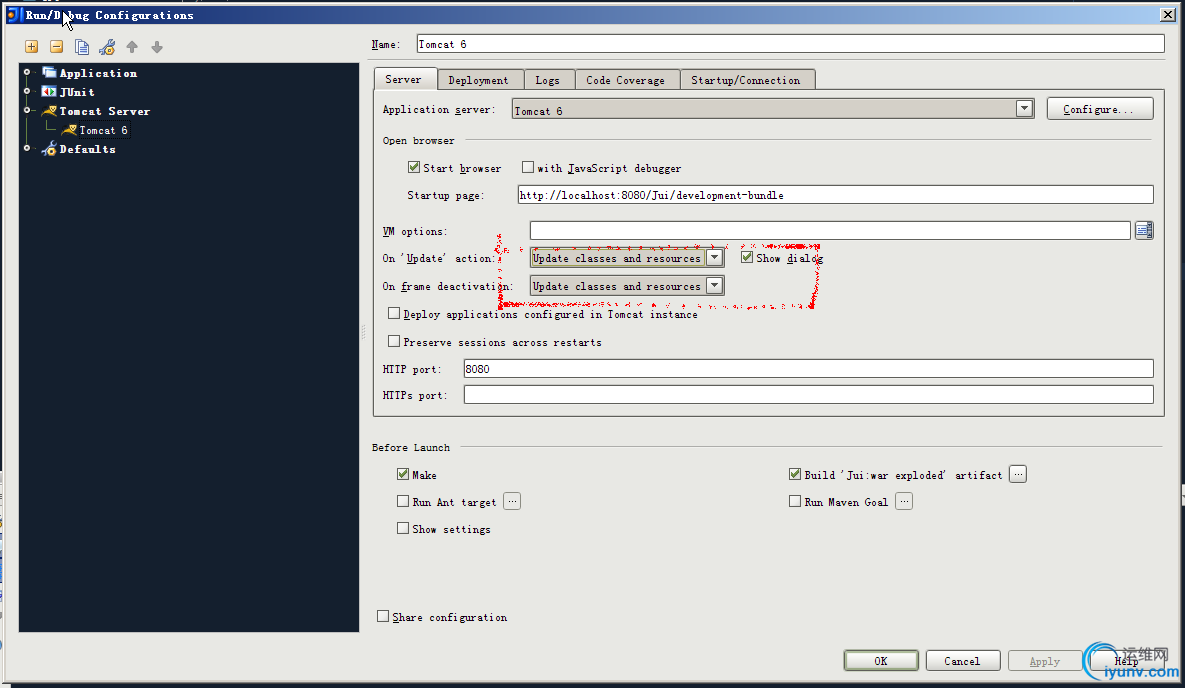Image resolution: width=1185 pixels, height=688 pixels.
Task: Click the Move Up arrow icon
Action: pos(132,47)
